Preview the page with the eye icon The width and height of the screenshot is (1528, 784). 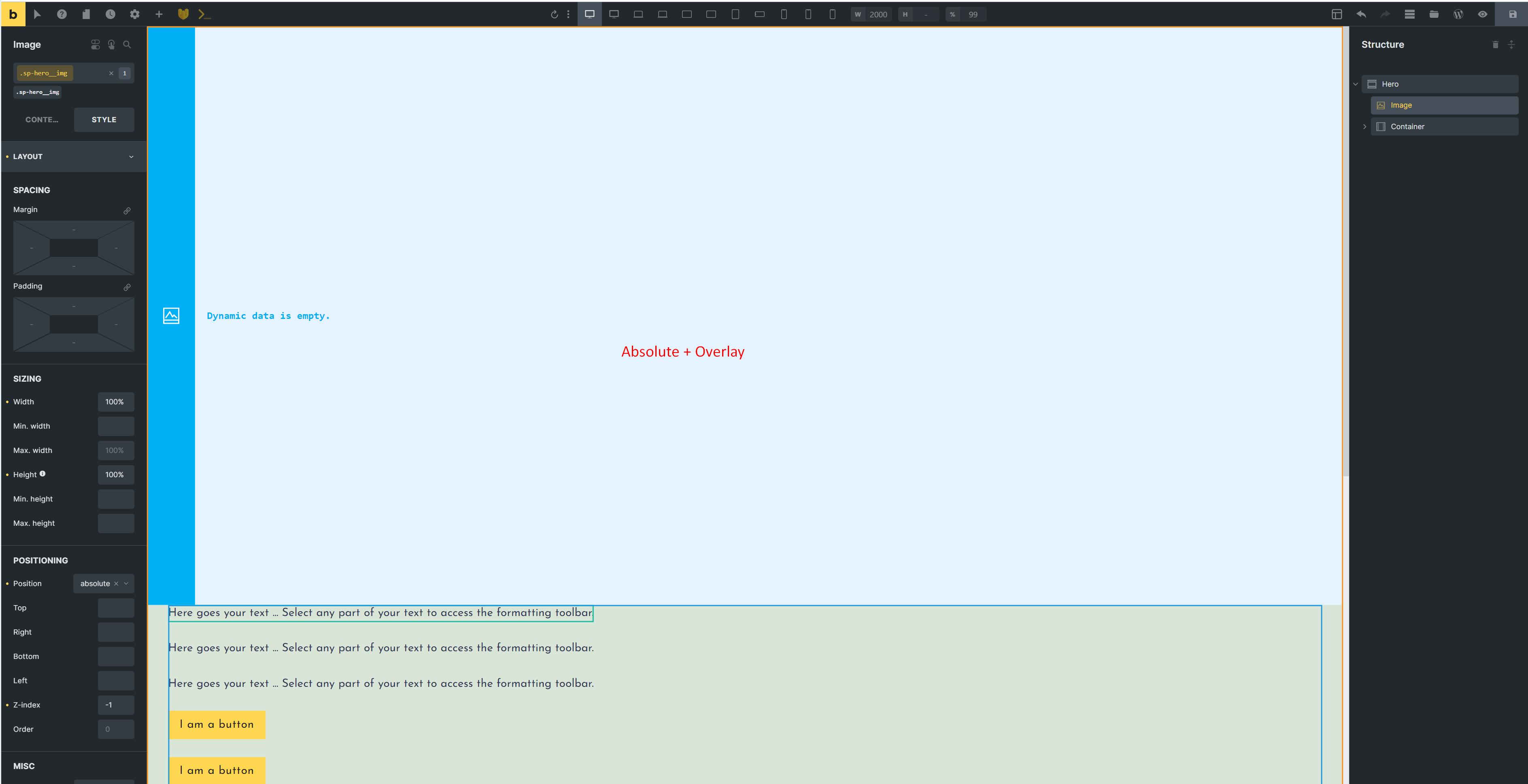1483,14
